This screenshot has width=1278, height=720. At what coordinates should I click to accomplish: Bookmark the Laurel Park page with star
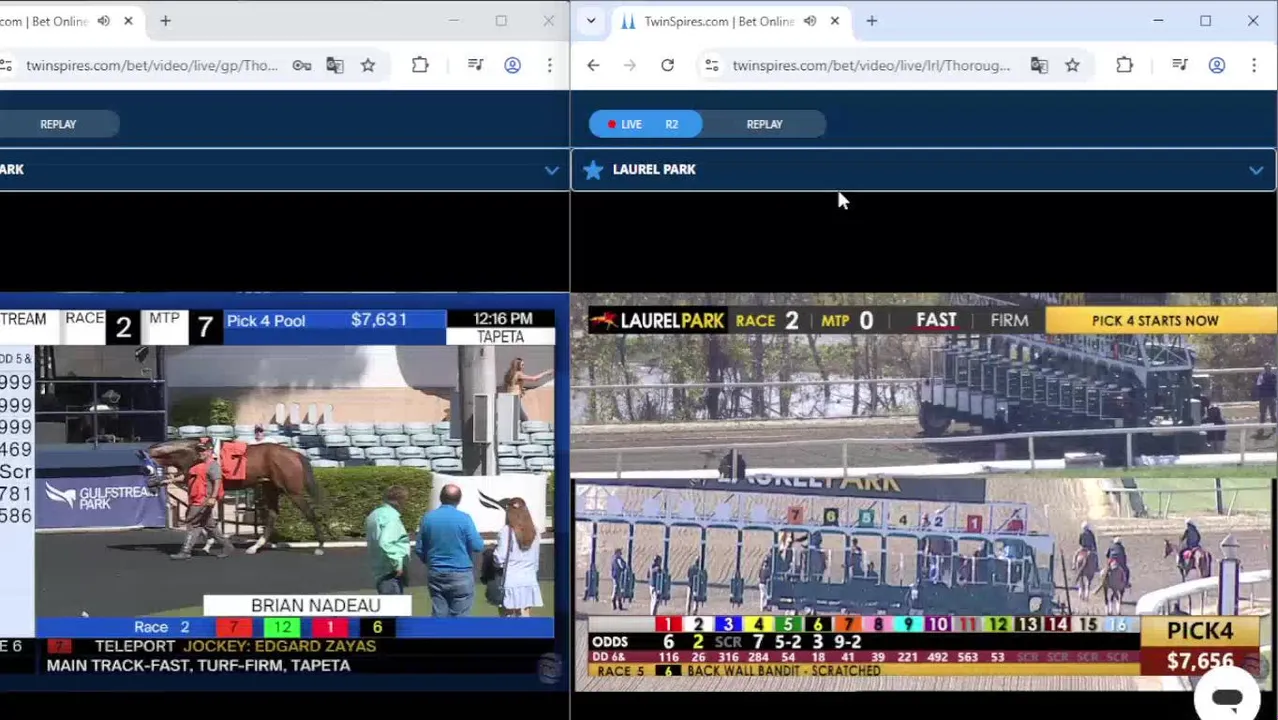pyautogui.click(x=1072, y=66)
